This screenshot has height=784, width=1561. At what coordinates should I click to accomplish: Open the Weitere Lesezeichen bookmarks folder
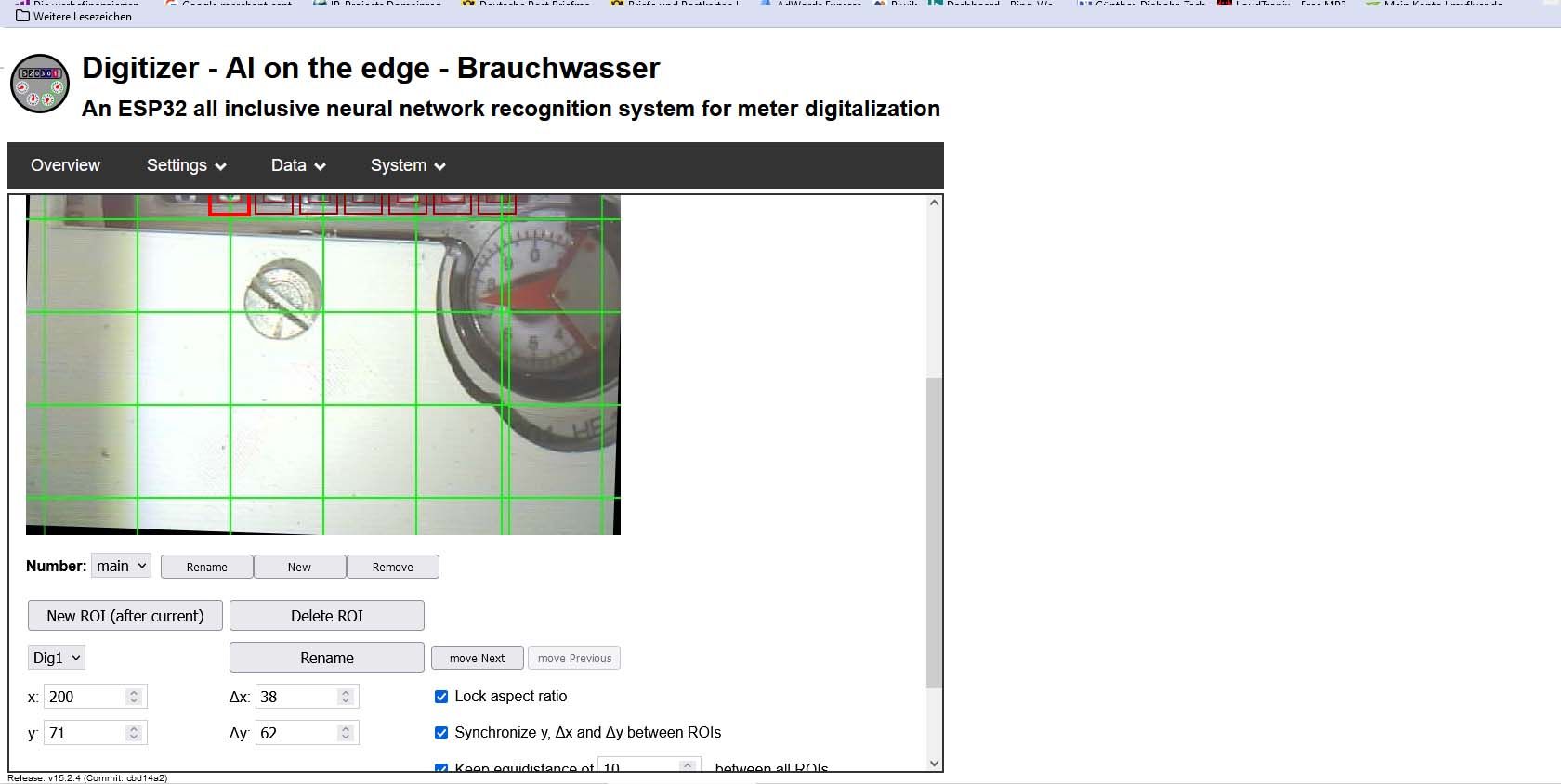[74, 16]
